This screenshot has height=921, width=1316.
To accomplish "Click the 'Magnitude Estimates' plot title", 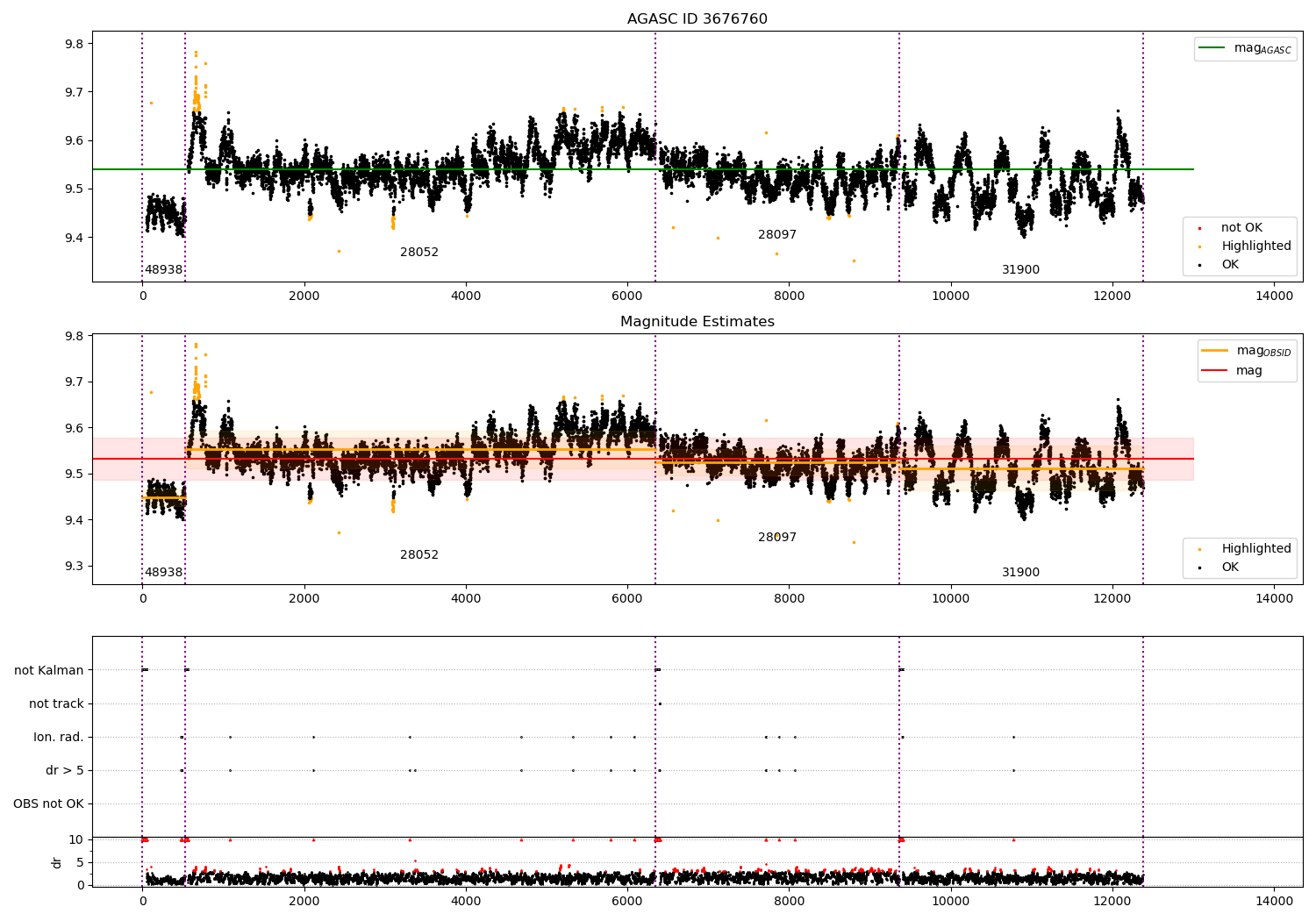I will point(697,321).
